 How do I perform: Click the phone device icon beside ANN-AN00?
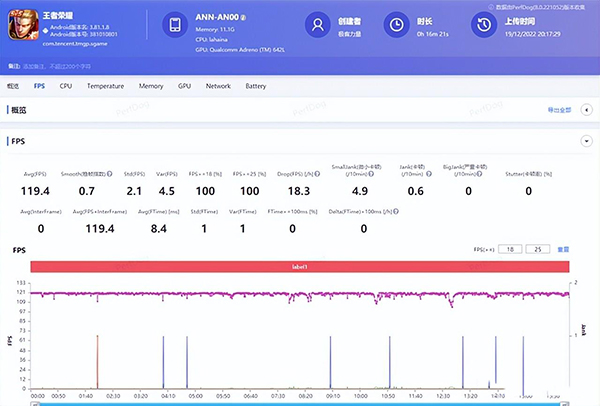pos(173,25)
